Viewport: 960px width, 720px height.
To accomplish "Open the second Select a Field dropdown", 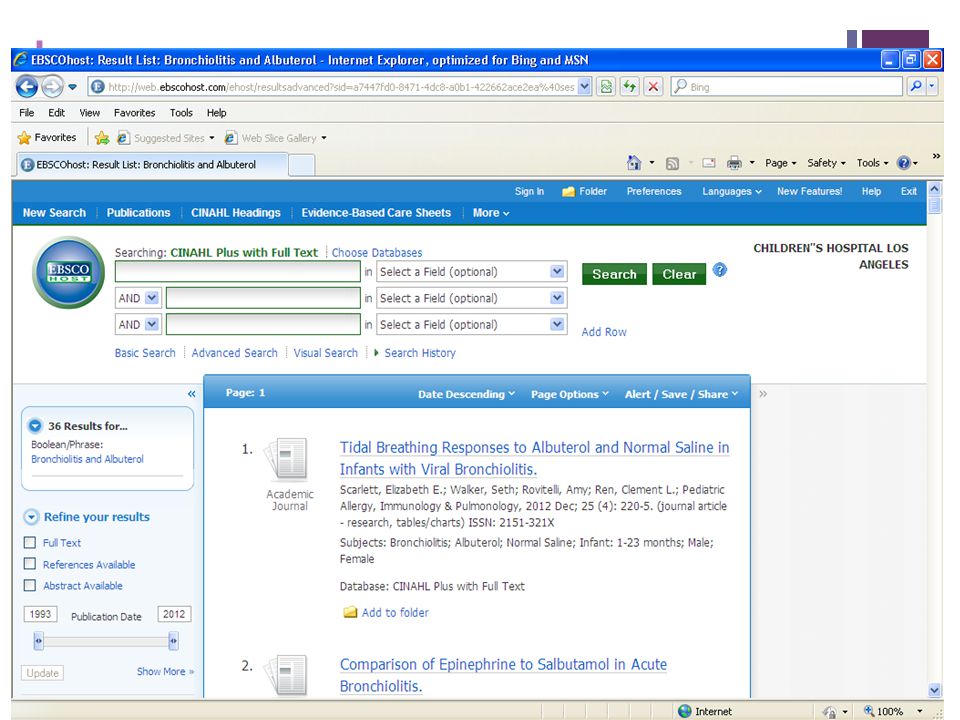I will (x=471, y=298).
